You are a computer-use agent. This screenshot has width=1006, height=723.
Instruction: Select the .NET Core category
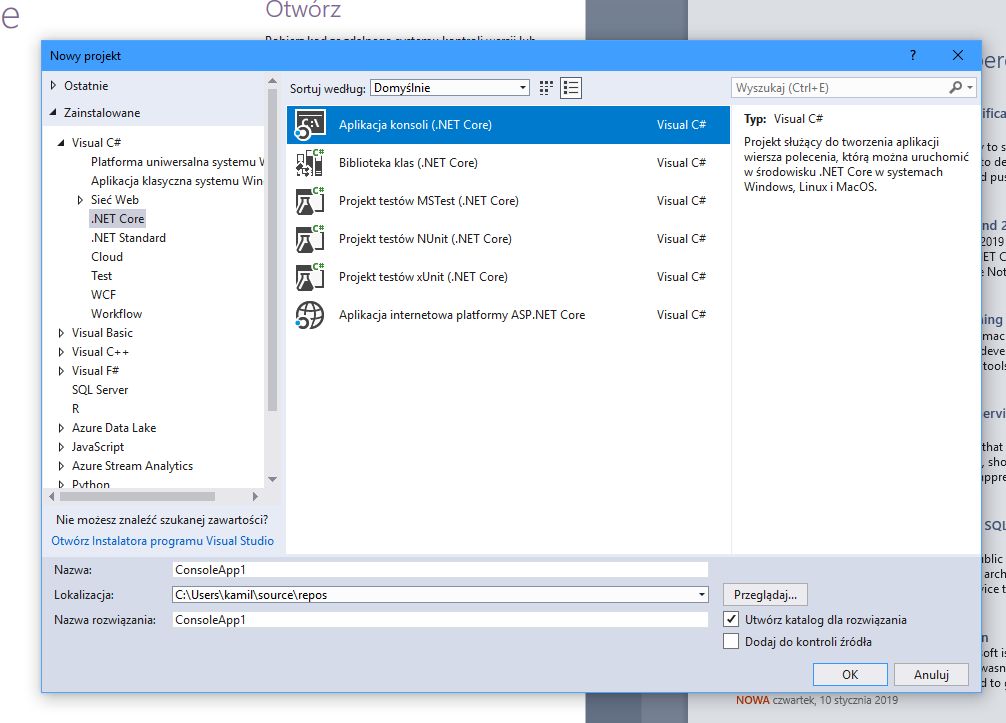[x=117, y=219]
